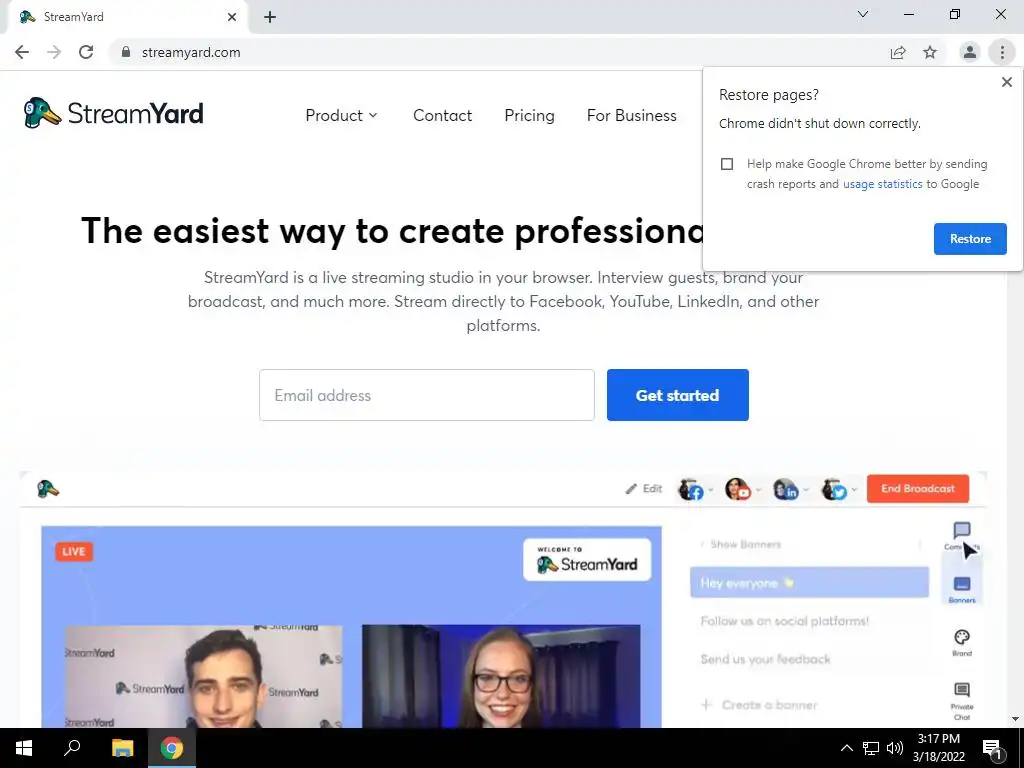Open the Chrome profile avatar

click(970, 52)
